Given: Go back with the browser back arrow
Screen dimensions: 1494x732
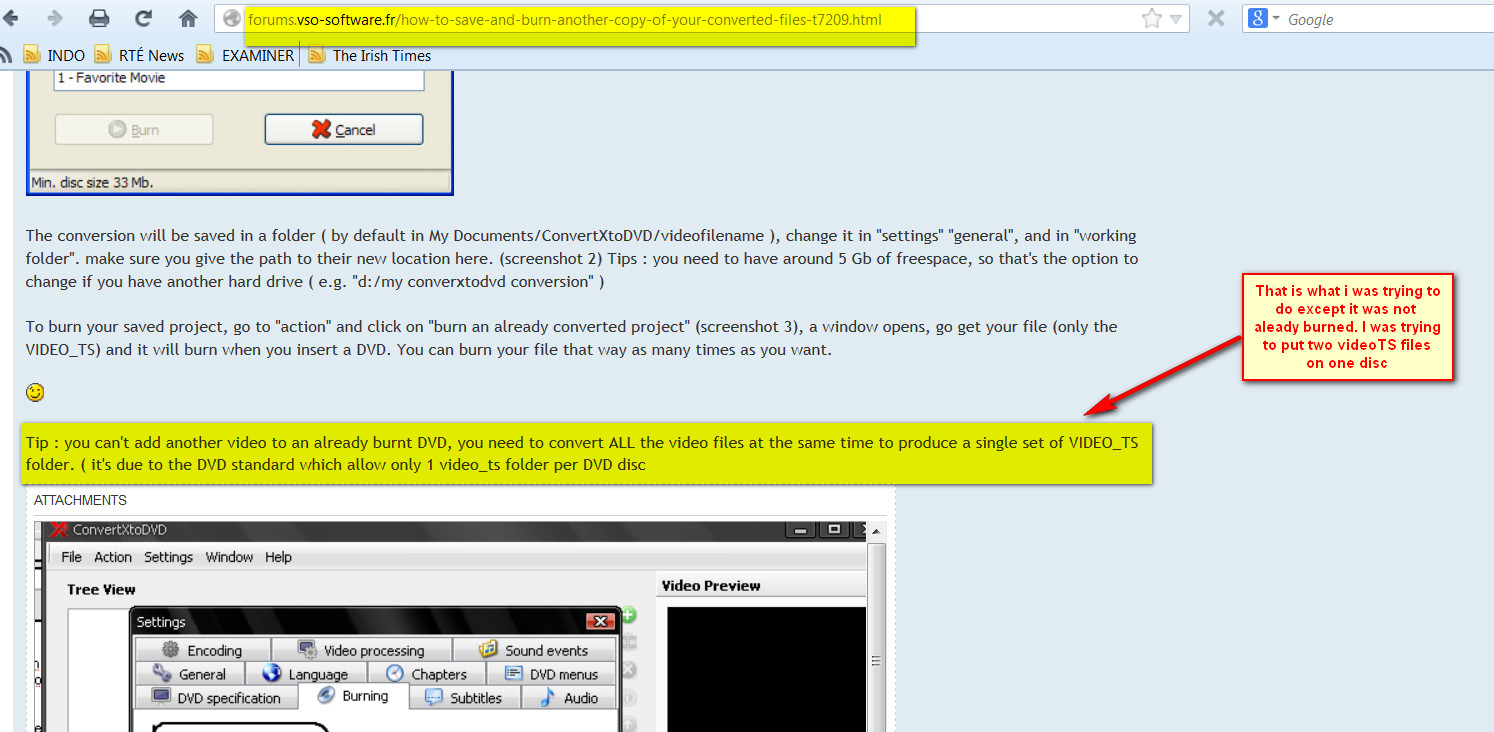Looking at the screenshot, I should tap(11, 18).
